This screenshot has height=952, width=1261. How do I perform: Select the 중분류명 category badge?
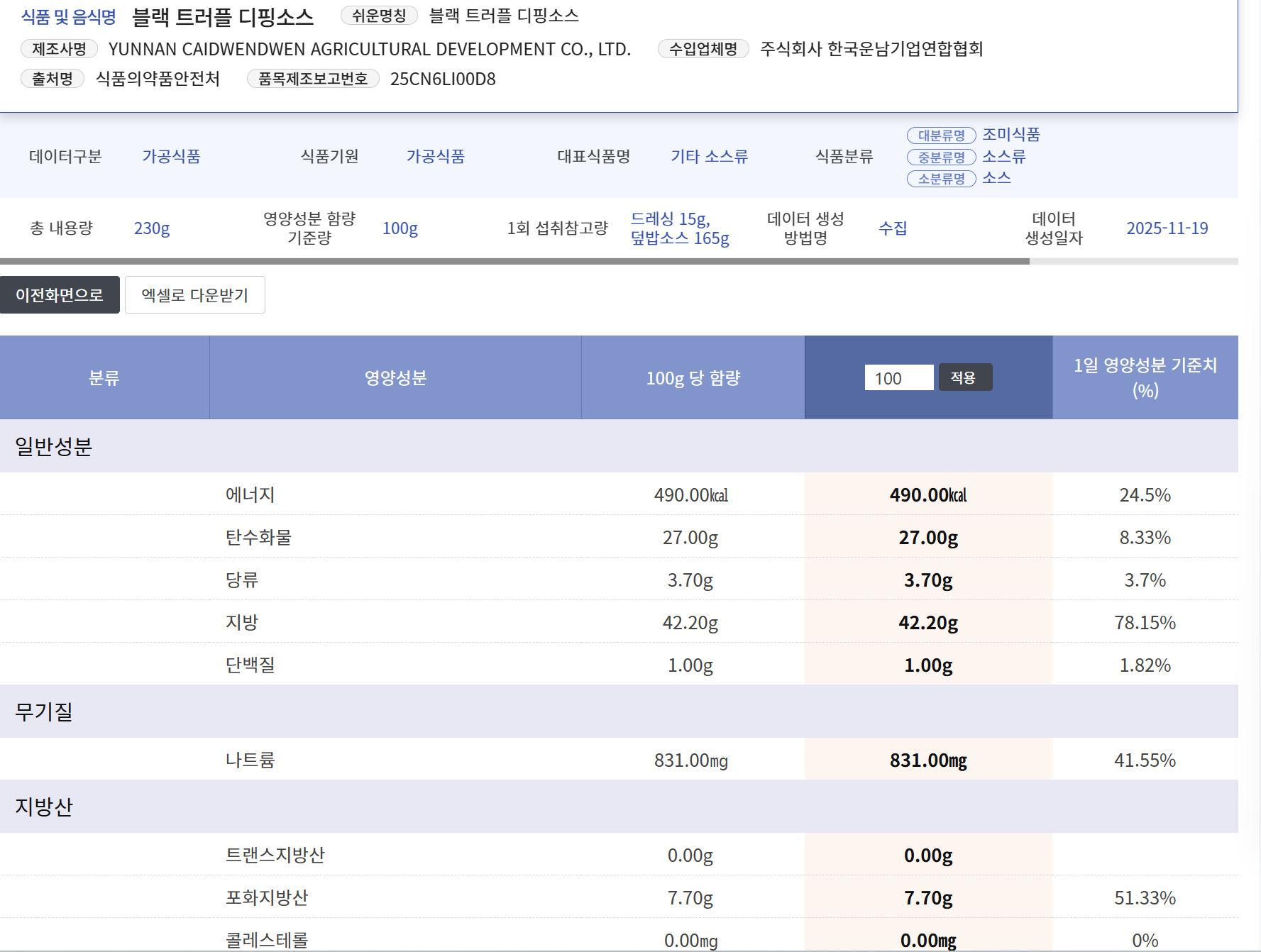coord(942,157)
